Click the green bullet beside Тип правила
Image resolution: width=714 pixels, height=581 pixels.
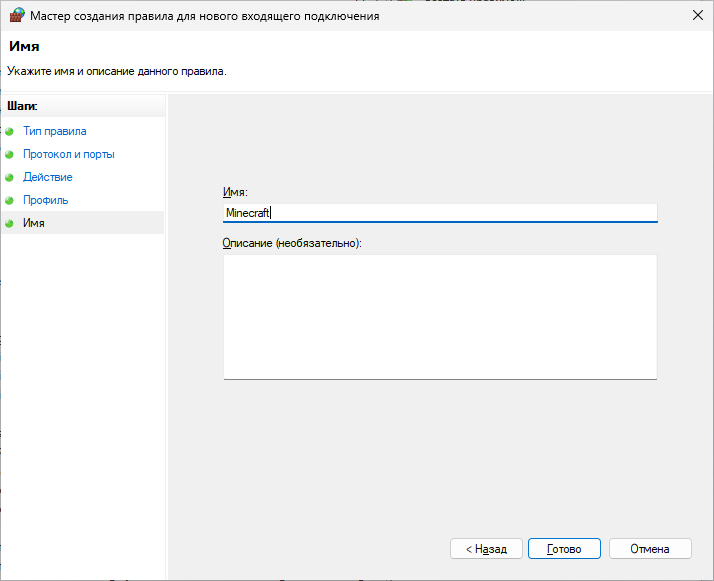pyautogui.click(x=10, y=131)
